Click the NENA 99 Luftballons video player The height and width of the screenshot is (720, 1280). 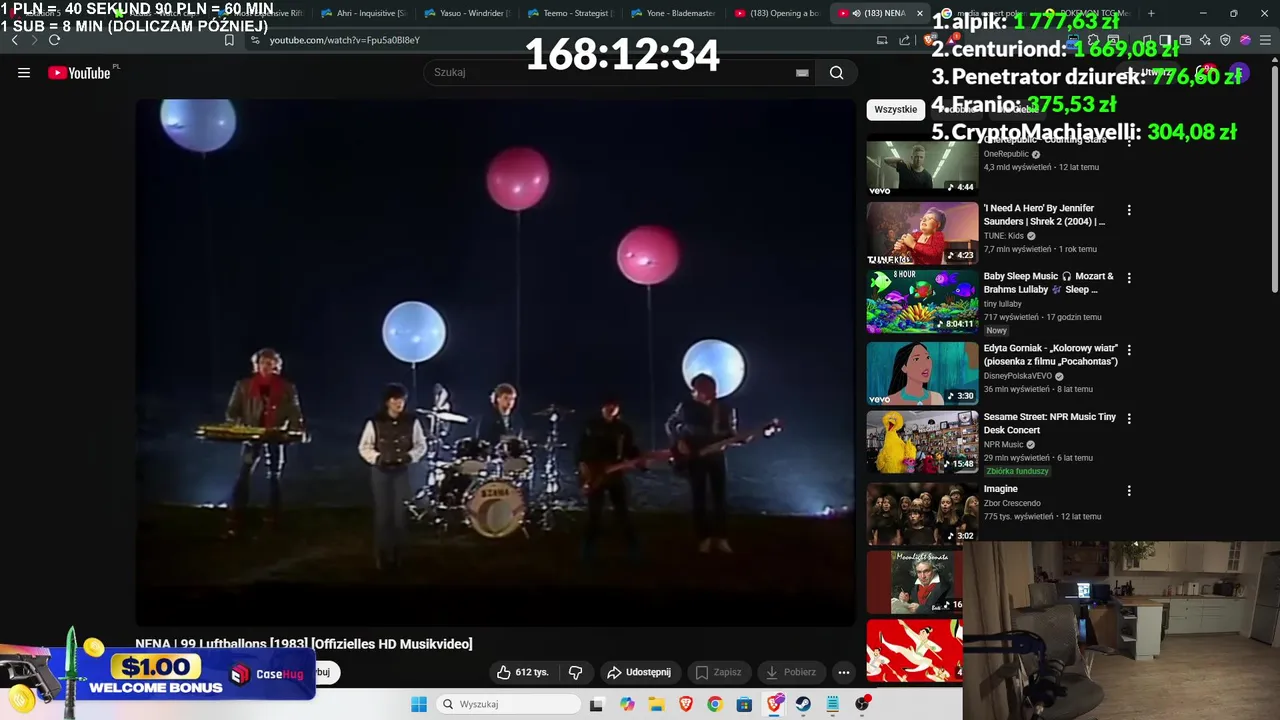point(495,362)
